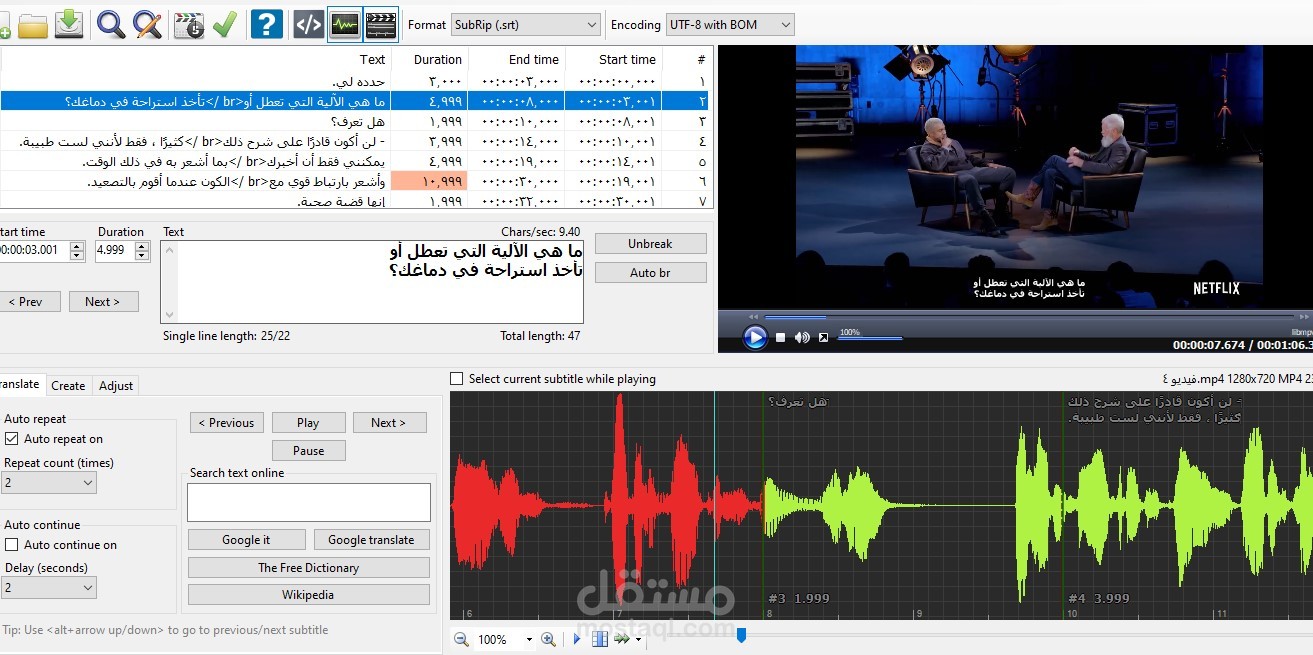Viewport: 1313px width, 655px height.
Task: Click the Text column header
Action: click(195, 59)
